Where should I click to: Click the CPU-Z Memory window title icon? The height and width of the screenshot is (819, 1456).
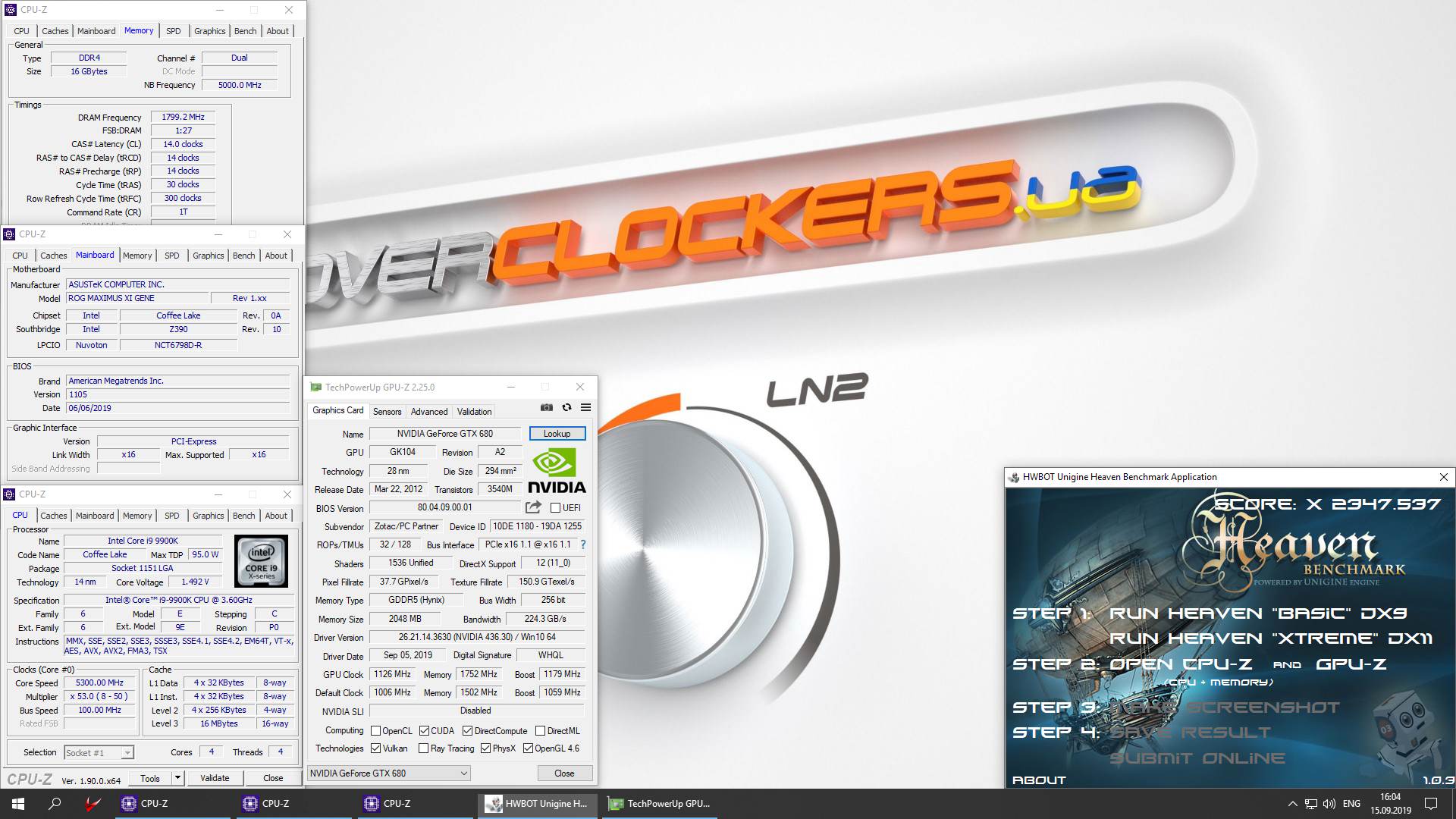11,10
